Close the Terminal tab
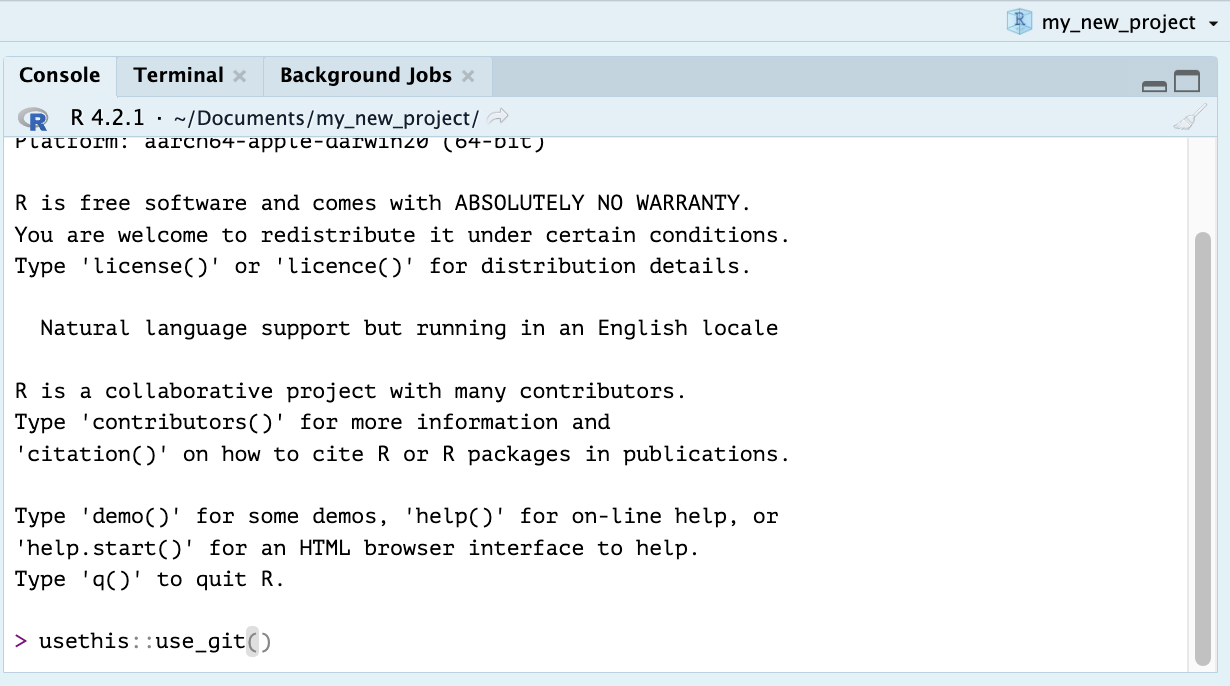 pyautogui.click(x=239, y=76)
